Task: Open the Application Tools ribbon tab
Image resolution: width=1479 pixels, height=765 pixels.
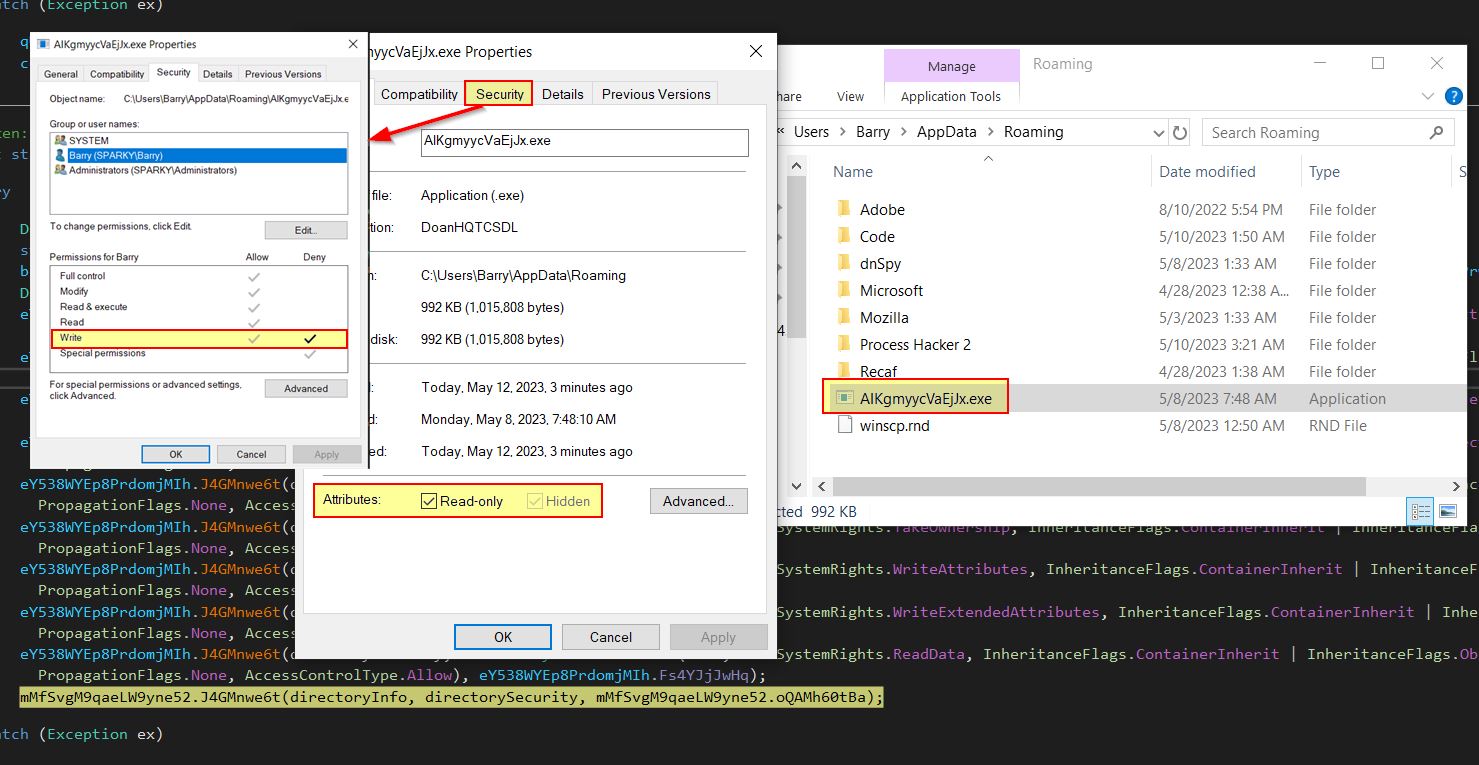Action: coord(951,96)
